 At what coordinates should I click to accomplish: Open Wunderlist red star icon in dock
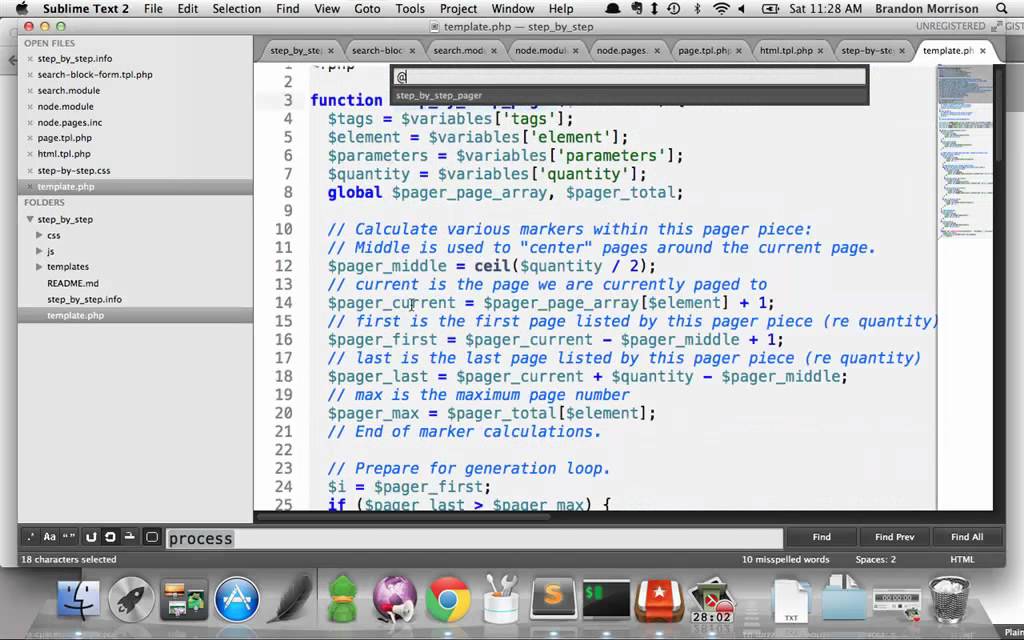click(659, 599)
